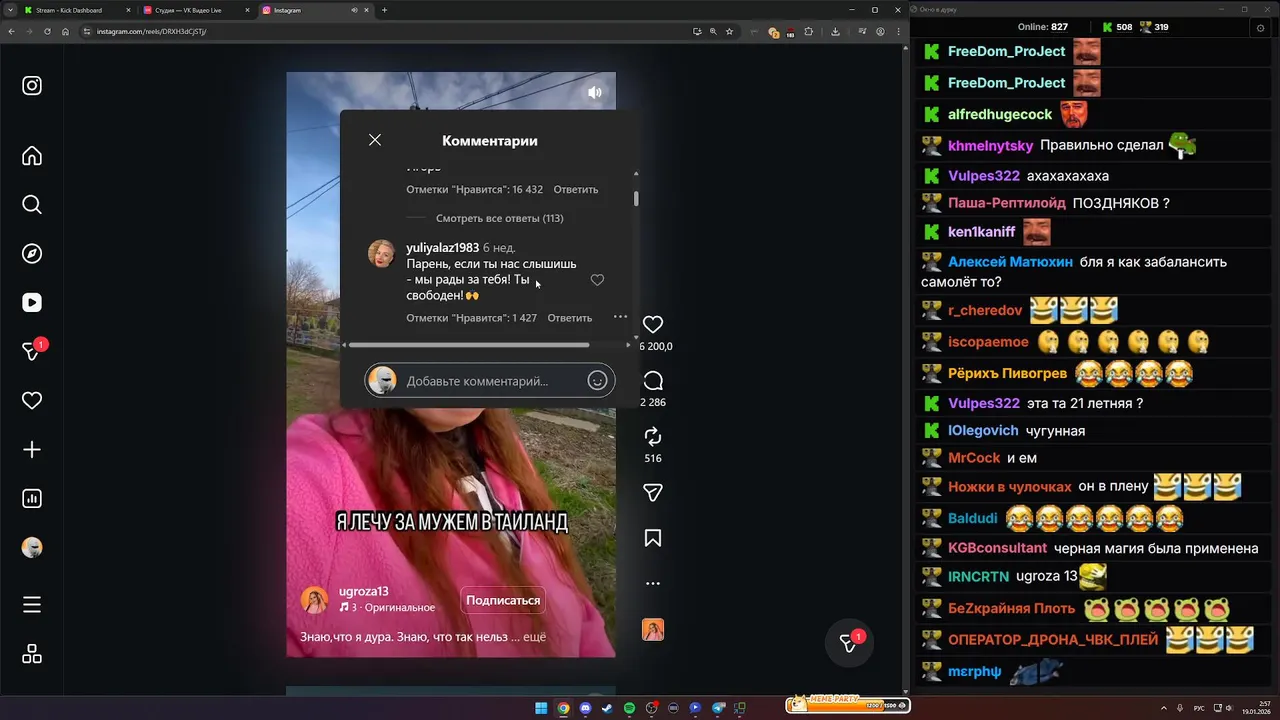Go to Home in Instagram sidebar
This screenshot has width=1280, height=720.
pos(32,156)
